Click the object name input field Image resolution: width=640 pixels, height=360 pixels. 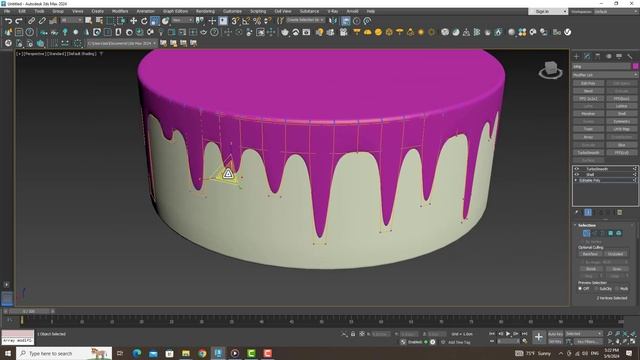tap(602, 67)
